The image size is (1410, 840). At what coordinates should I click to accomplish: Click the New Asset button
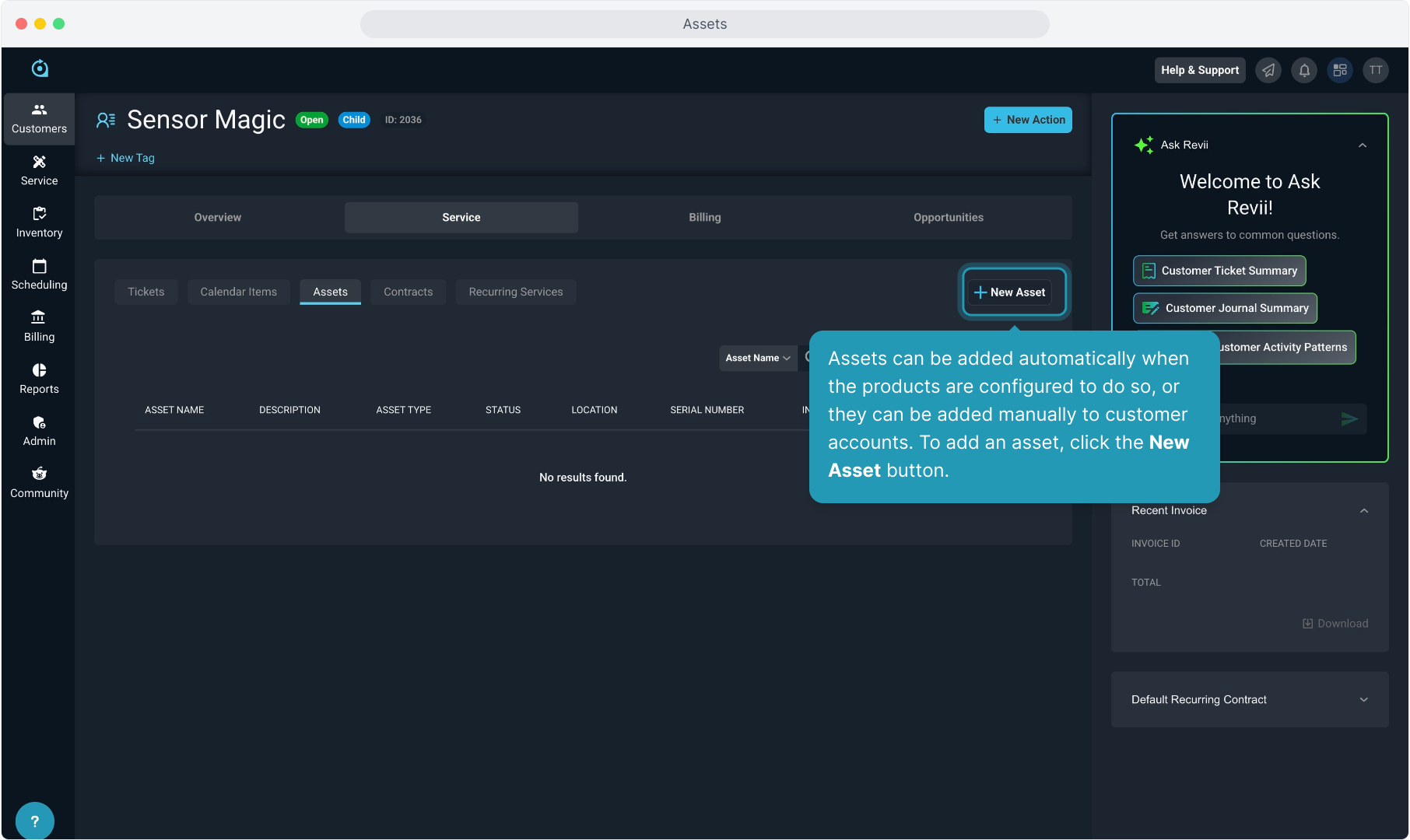(x=1010, y=292)
